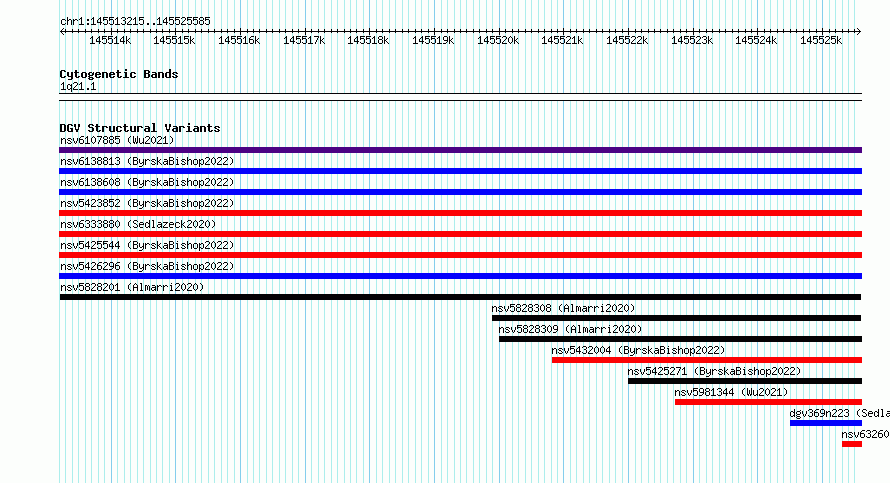Click the blue bar under dgv369n223
Image resolution: width=890 pixels, height=483 pixels.
[826, 423]
